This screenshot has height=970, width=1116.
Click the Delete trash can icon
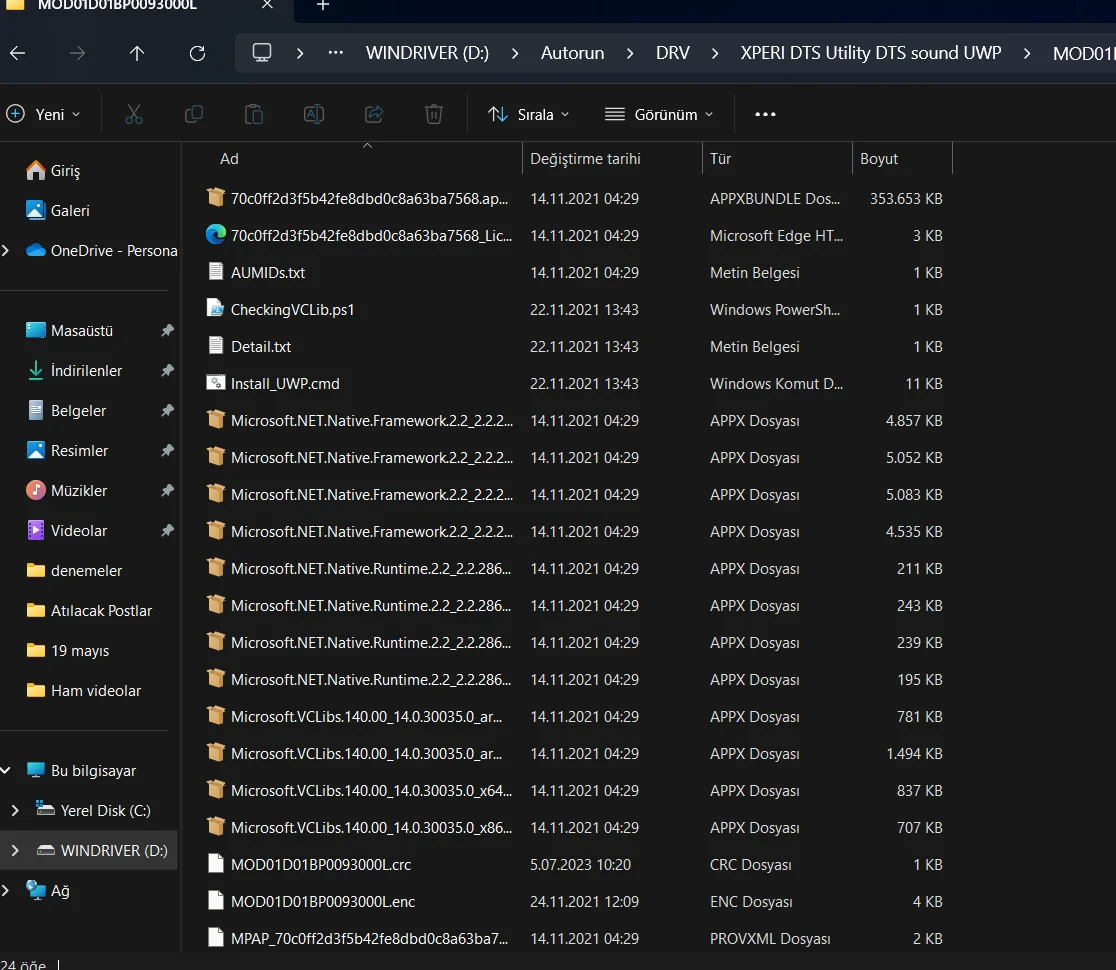pyautogui.click(x=433, y=114)
